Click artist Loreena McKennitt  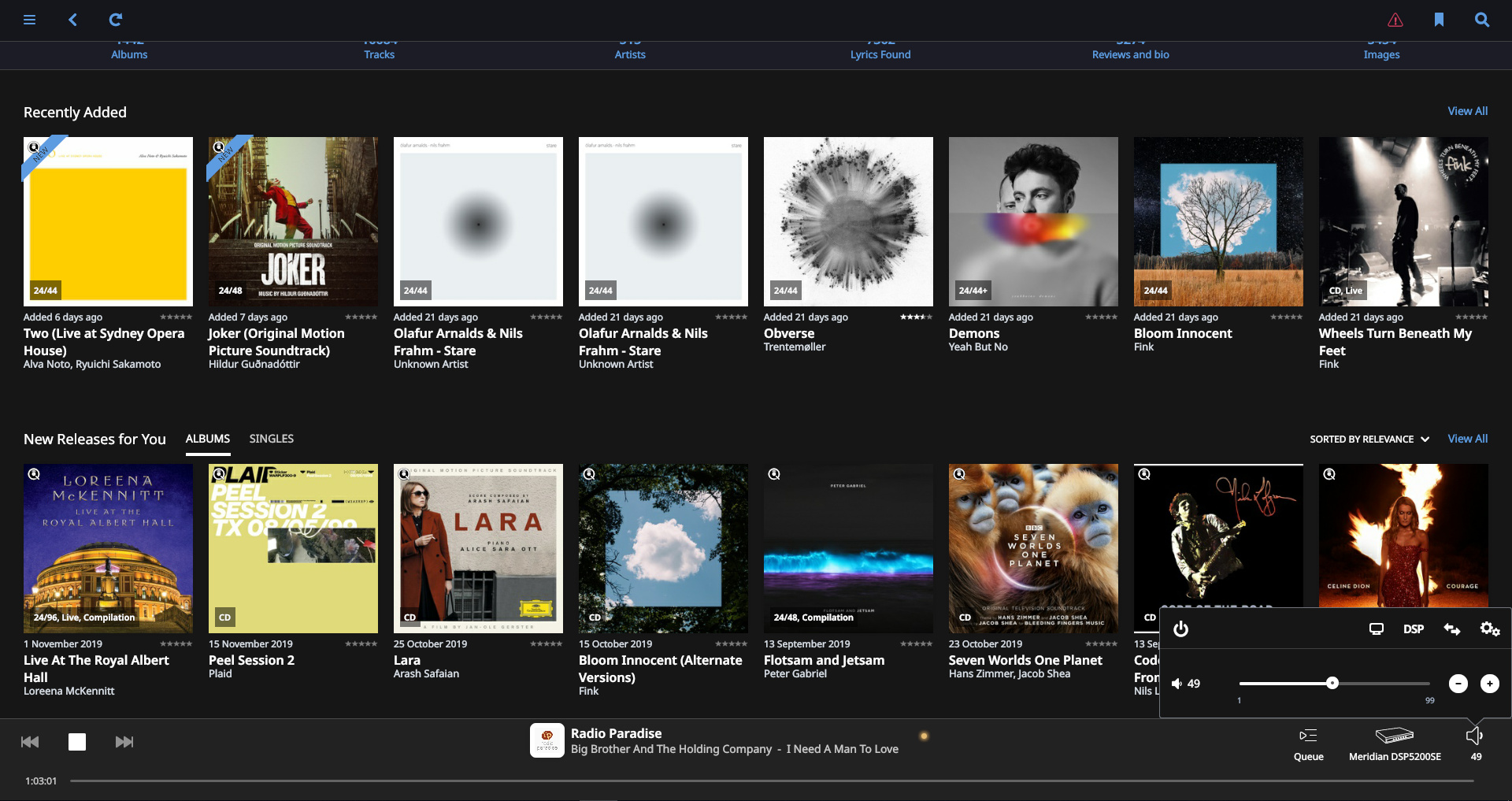pyautogui.click(x=69, y=692)
